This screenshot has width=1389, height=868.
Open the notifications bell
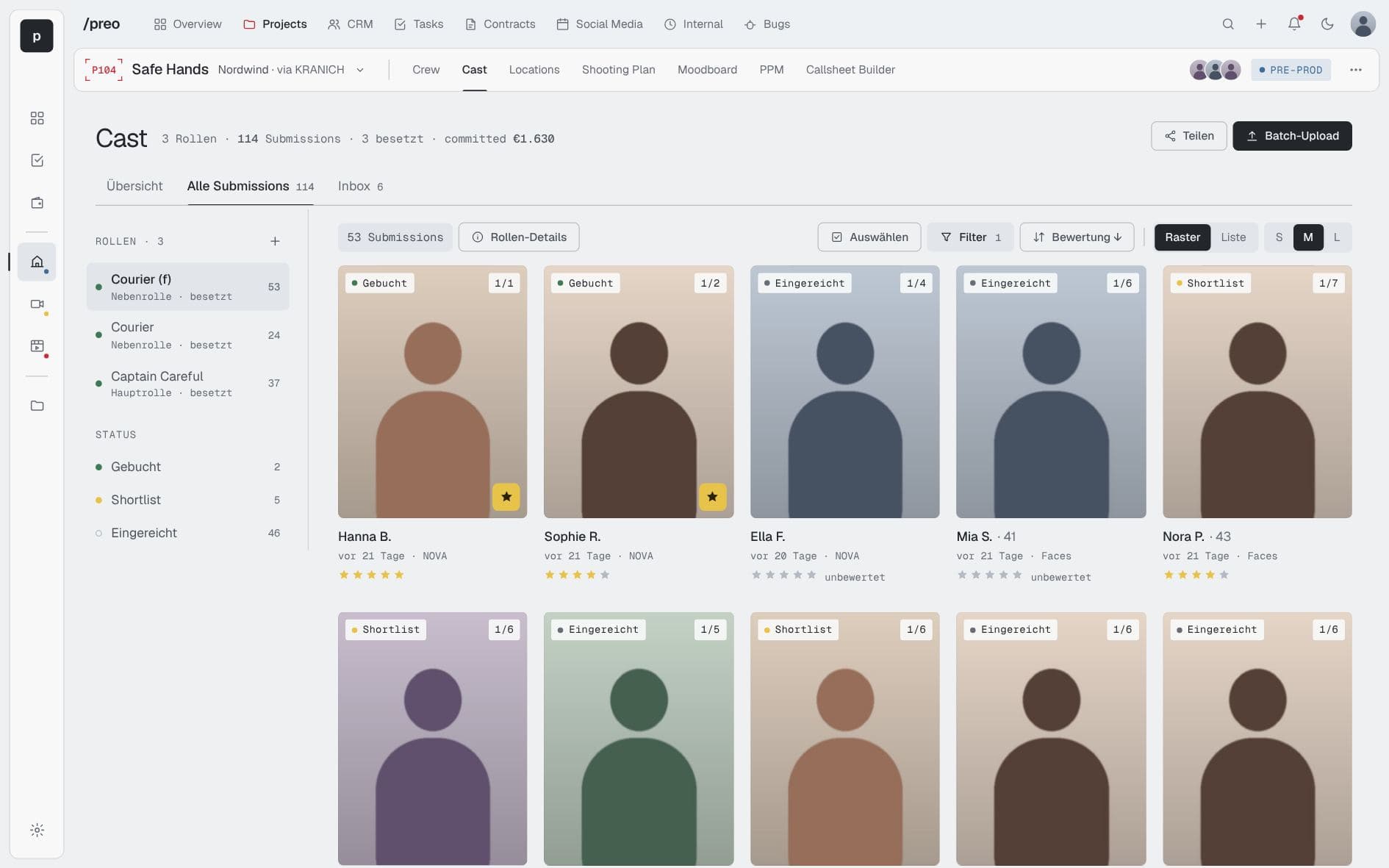[x=1294, y=24]
